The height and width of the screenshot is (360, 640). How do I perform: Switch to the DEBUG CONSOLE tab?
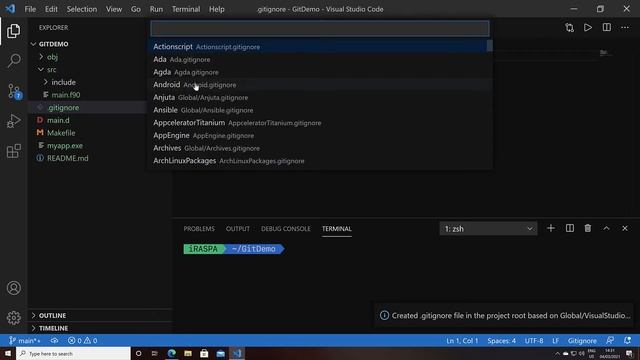coord(286,229)
